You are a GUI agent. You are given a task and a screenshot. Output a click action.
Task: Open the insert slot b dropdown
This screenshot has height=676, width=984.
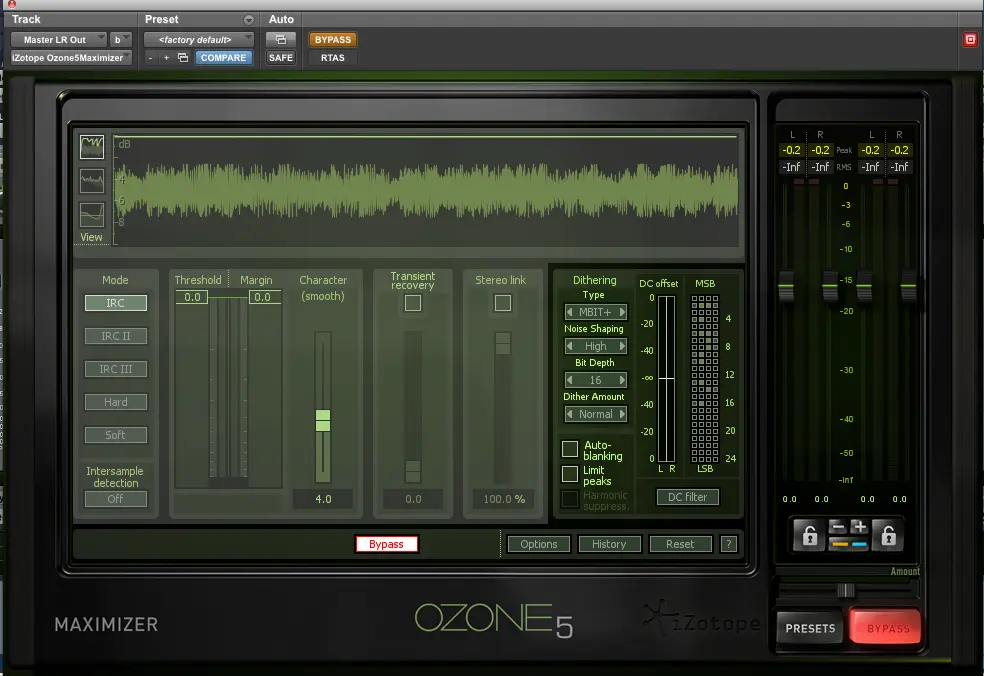tap(120, 40)
